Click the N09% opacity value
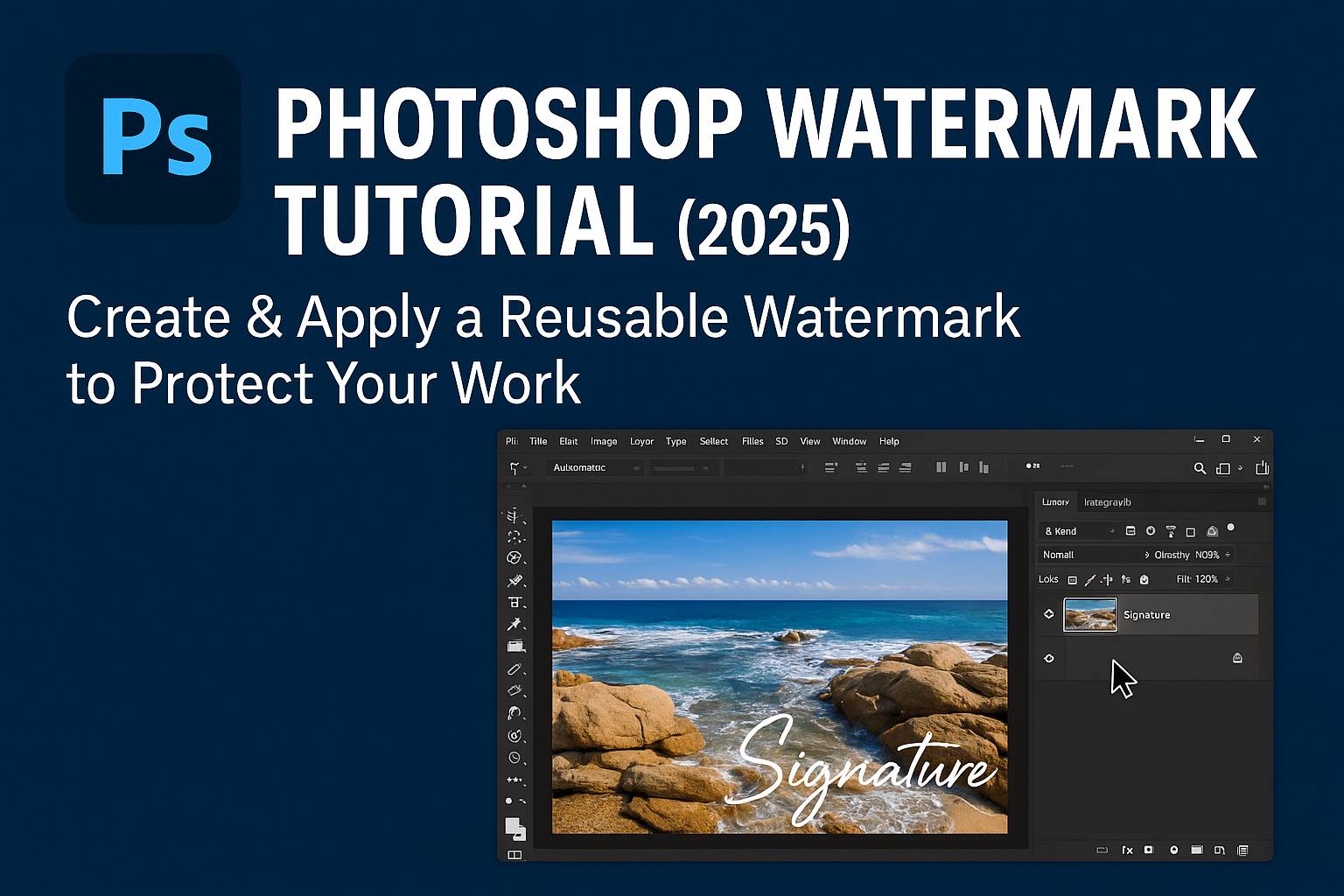1344x896 pixels. [1207, 555]
